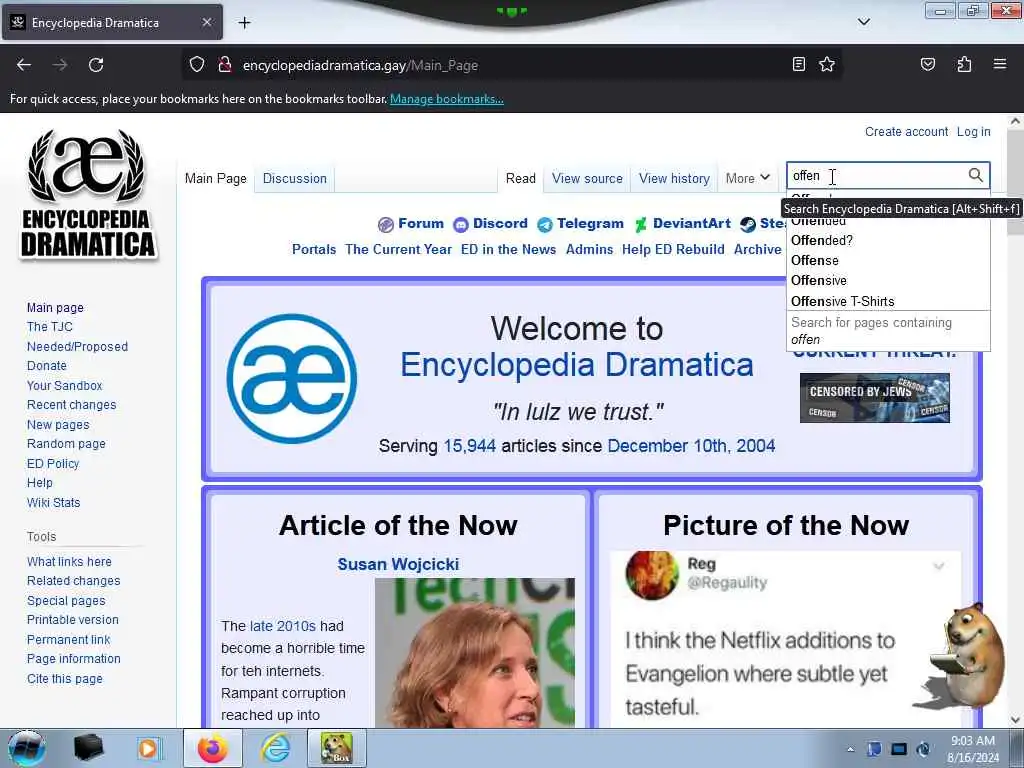This screenshot has width=1024, height=768.
Task: Open The Current Year link
Action: point(398,249)
